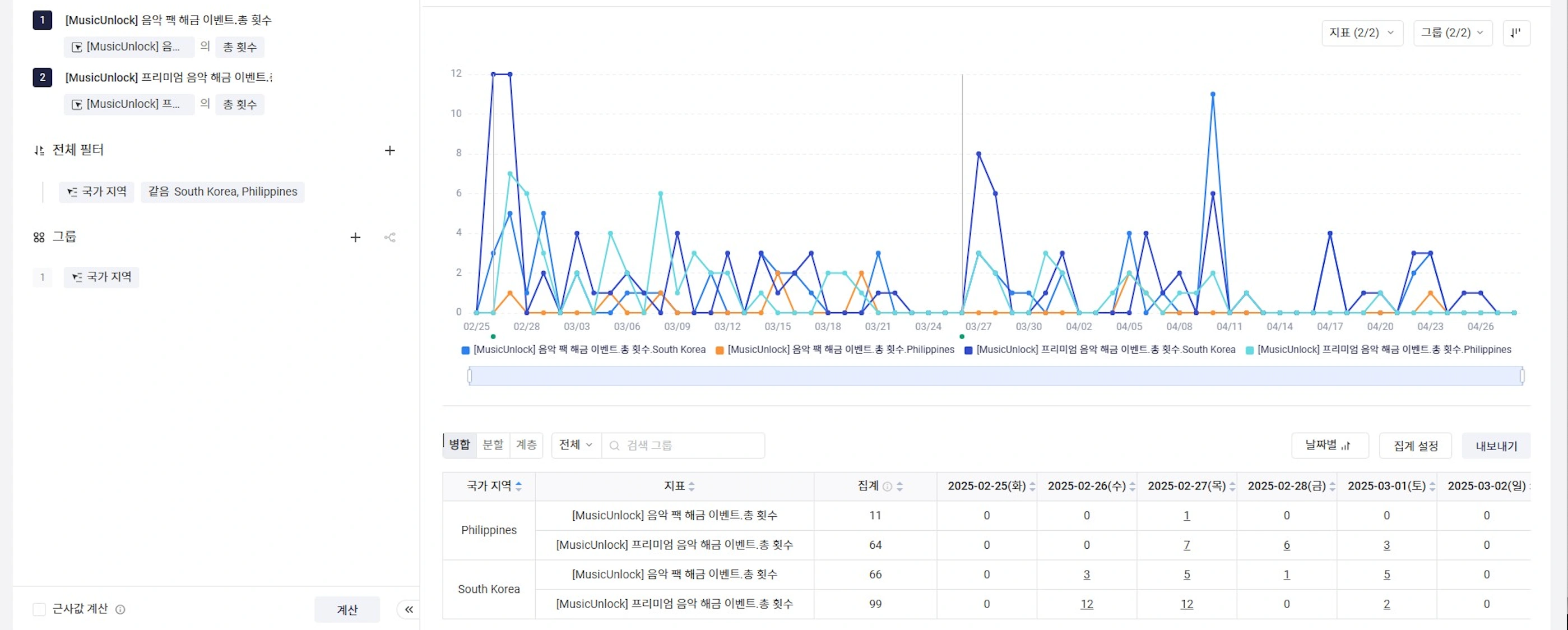
Task: Open the 그룹 (2/2) dropdown
Action: click(1453, 33)
